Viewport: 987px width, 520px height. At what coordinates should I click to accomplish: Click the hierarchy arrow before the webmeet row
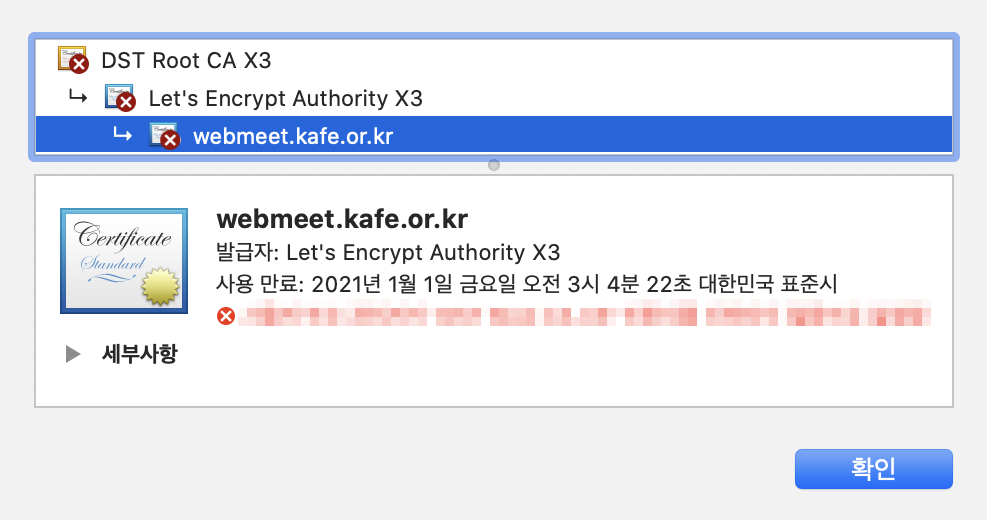click(x=122, y=134)
